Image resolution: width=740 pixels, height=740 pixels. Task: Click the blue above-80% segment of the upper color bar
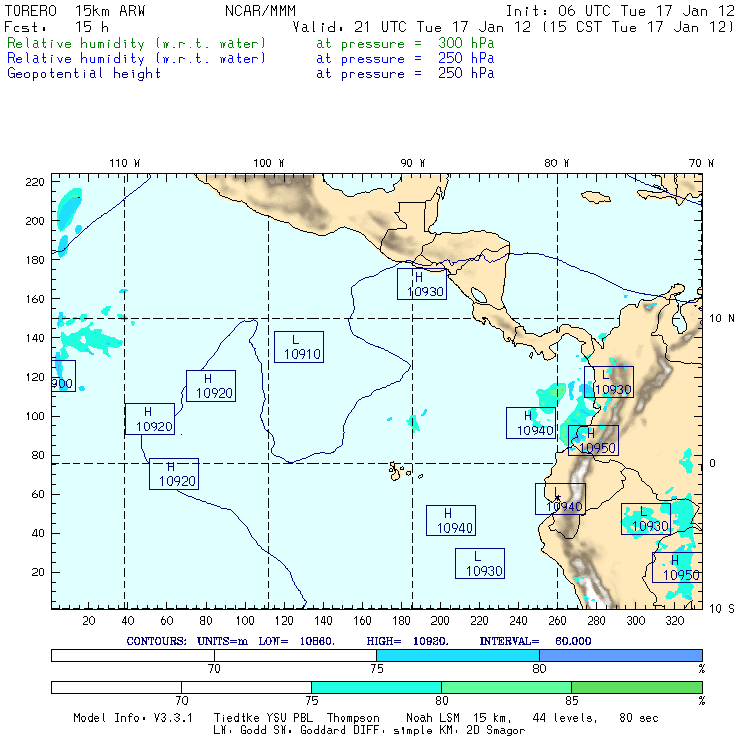621,655
